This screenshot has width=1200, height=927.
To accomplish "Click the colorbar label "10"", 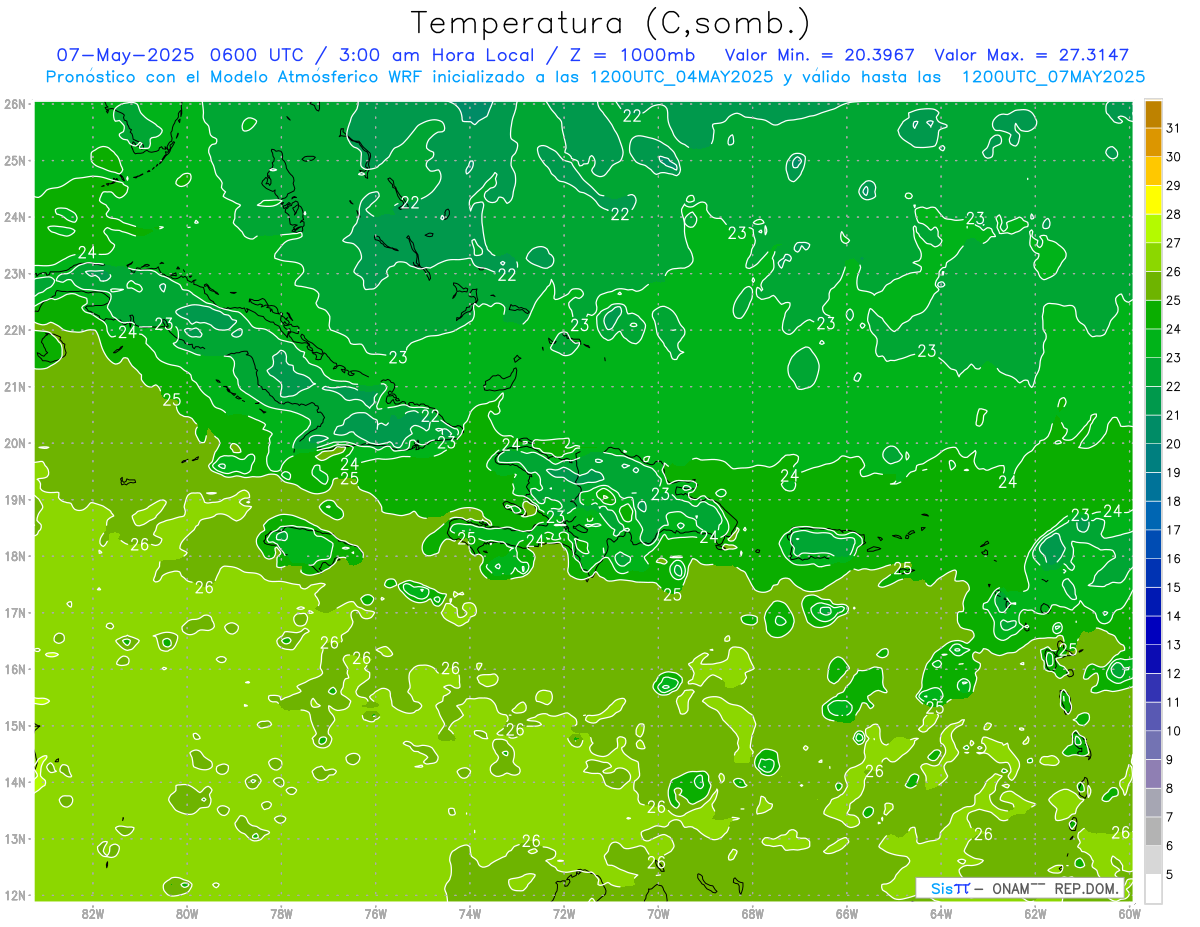I will click(x=1174, y=730).
